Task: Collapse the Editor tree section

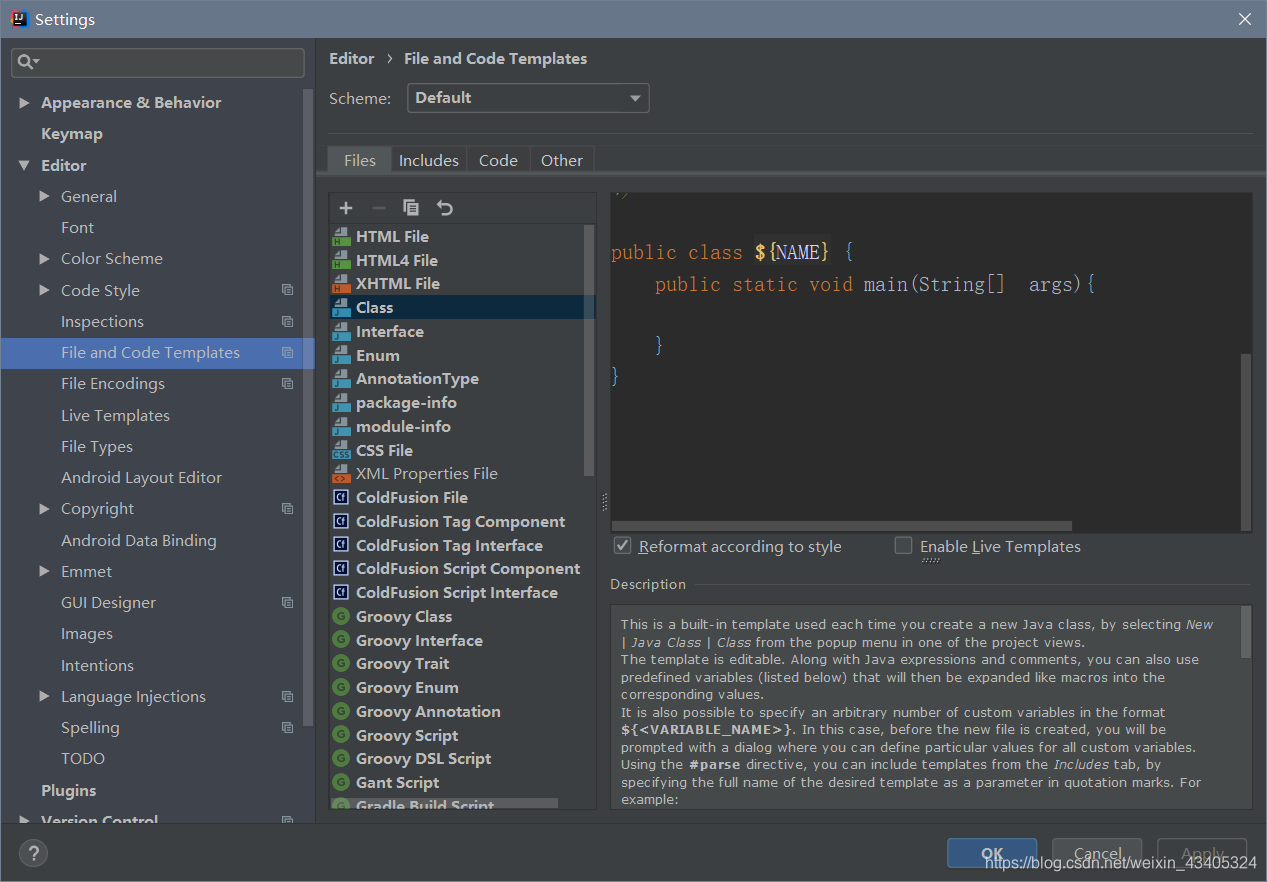Action: click(24, 166)
